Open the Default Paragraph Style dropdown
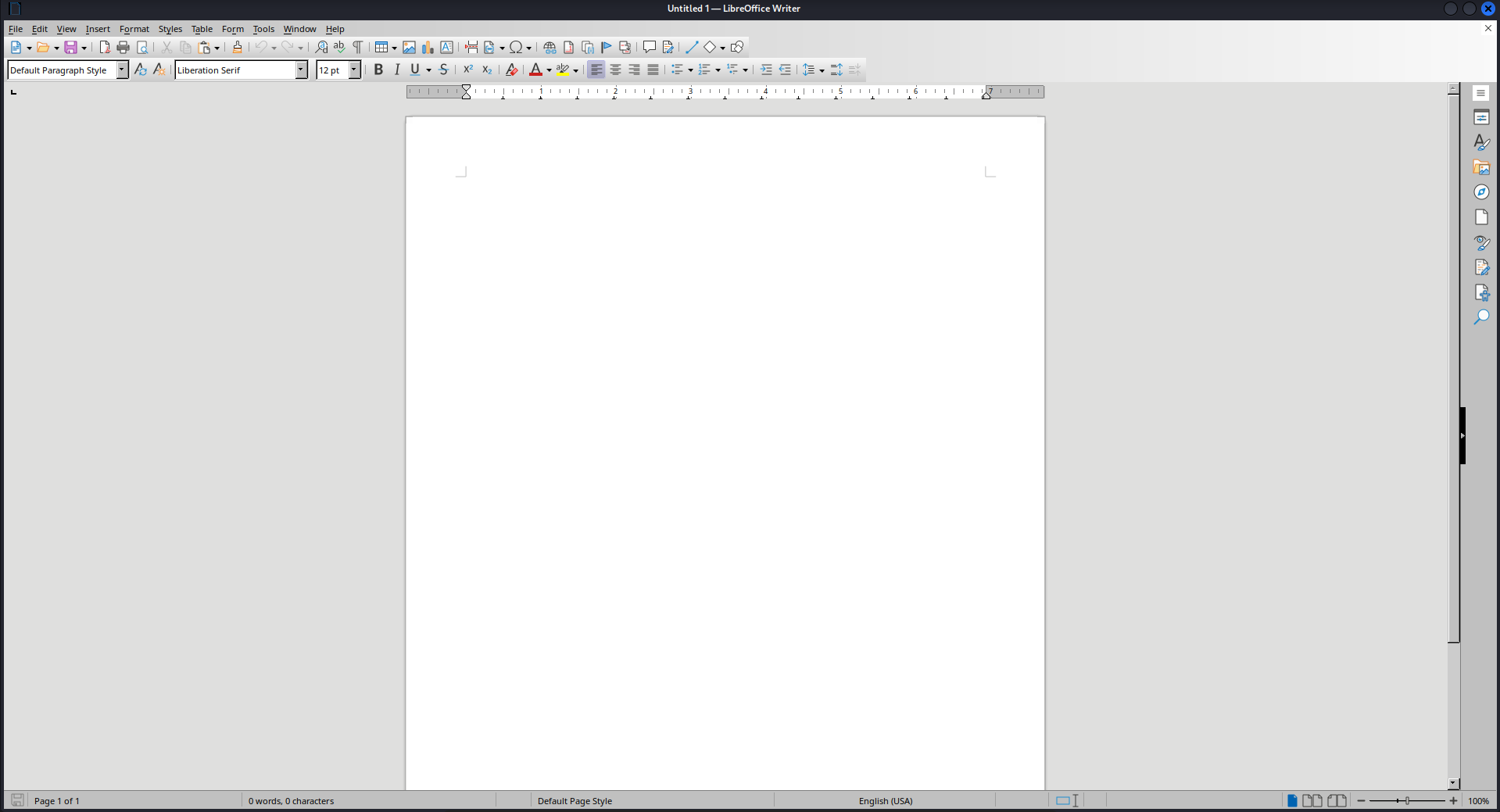This screenshot has height=812, width=1500. coord(122,70)
